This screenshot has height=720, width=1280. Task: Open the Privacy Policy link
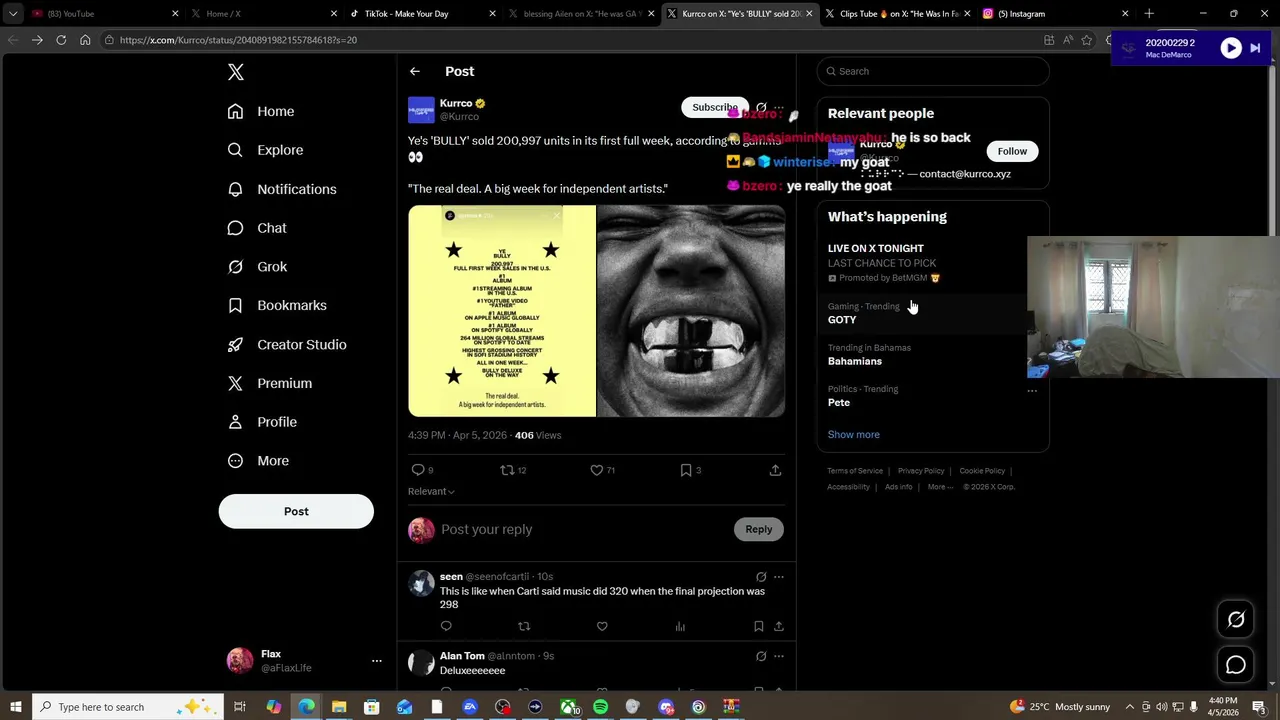[921, 471]
